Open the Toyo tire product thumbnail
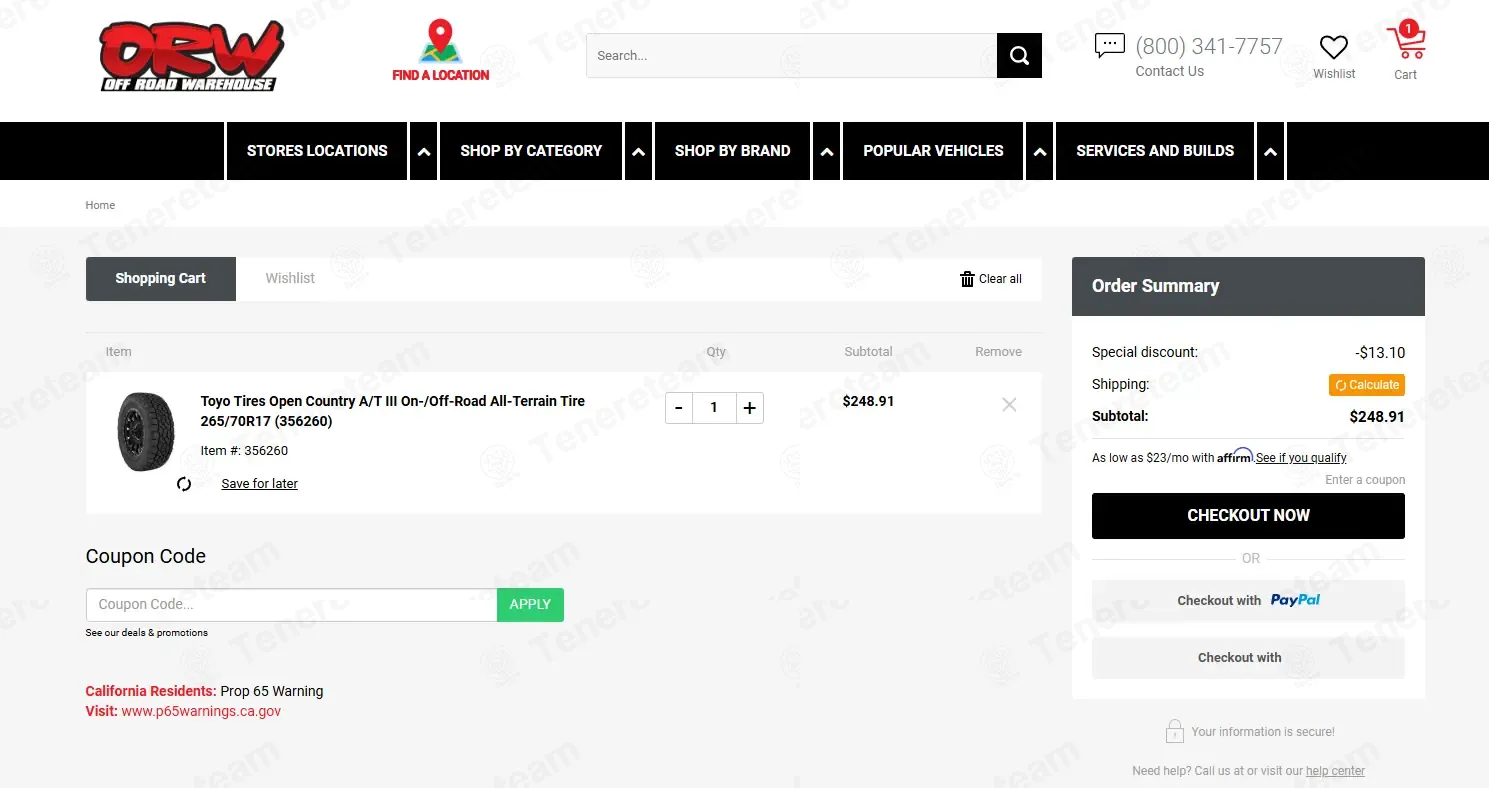1489x788 pixels. (x=145, y=432)
